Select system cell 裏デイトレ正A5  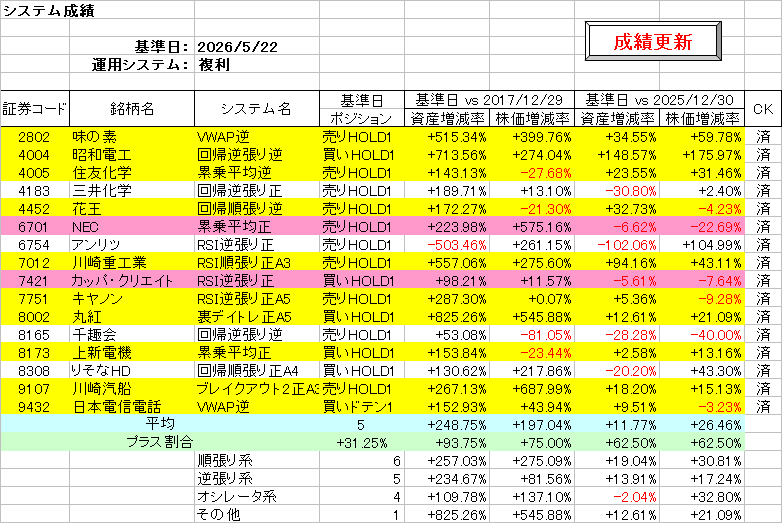[257, 317]
